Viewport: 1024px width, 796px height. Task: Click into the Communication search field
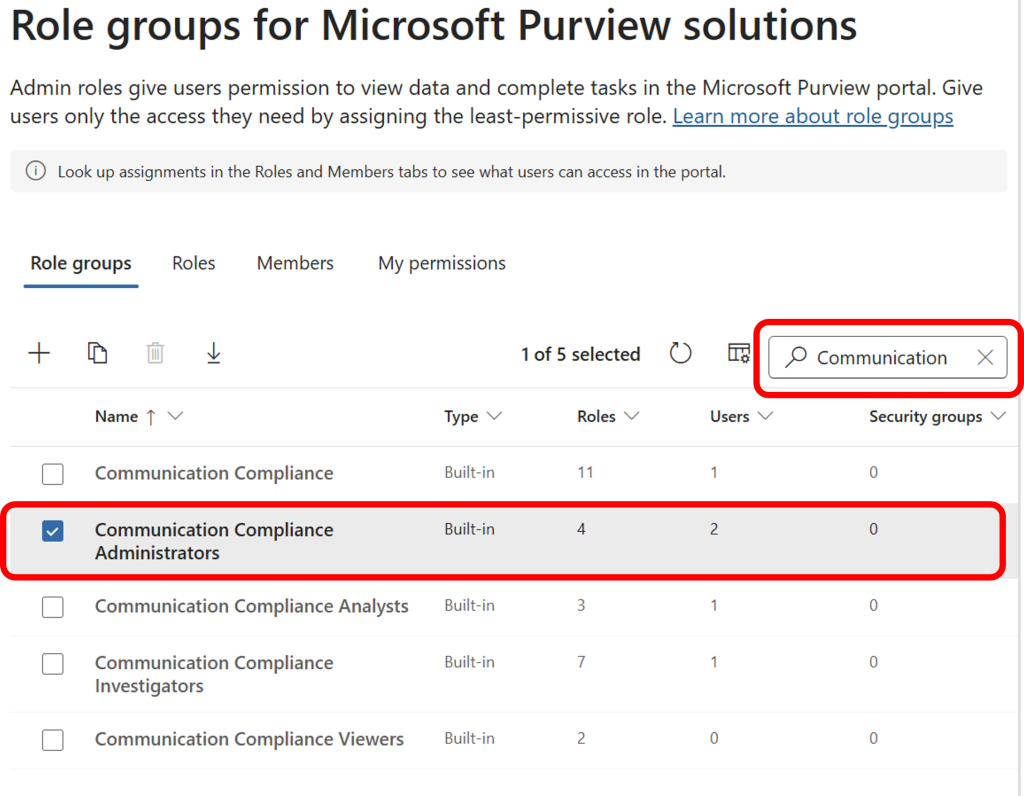click(x=888, y=357)
